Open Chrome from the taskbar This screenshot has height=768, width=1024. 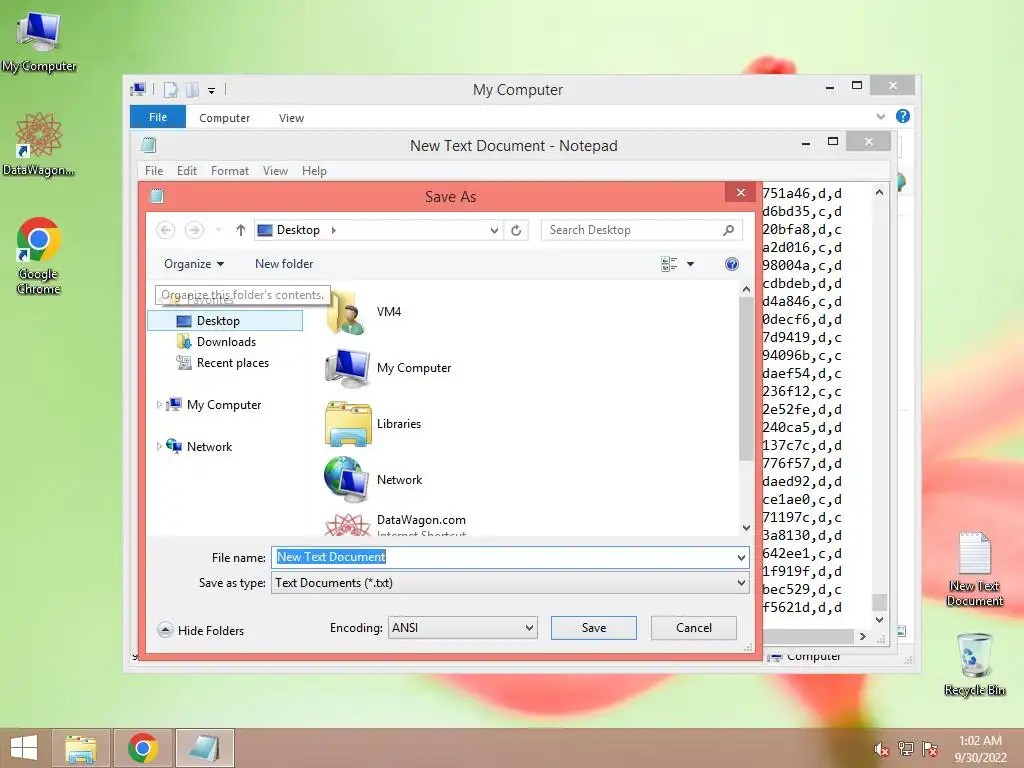click(143, 748)
